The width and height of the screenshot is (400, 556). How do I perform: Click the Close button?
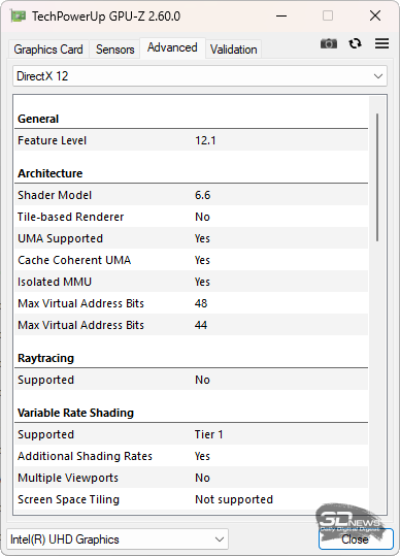(x=356, y=539)
